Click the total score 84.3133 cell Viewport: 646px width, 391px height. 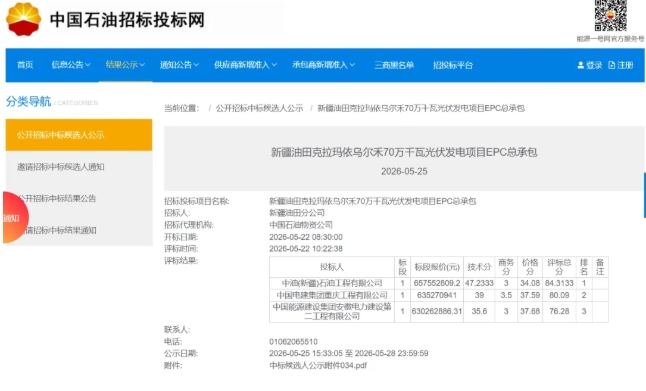click(x=559, y=283)
